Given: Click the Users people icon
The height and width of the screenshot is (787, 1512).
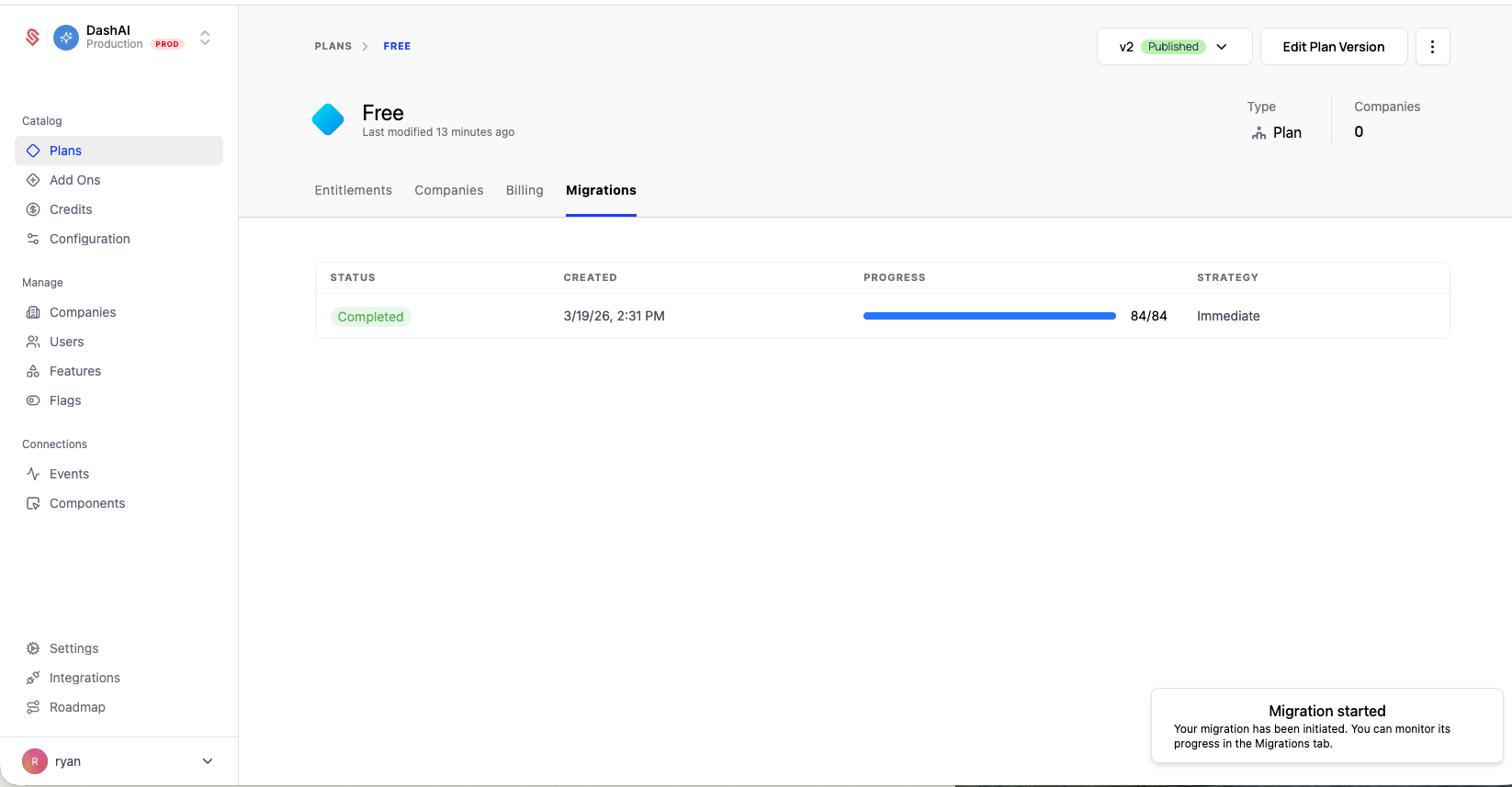Looking at the screenshot, I should tap(33, 342).
